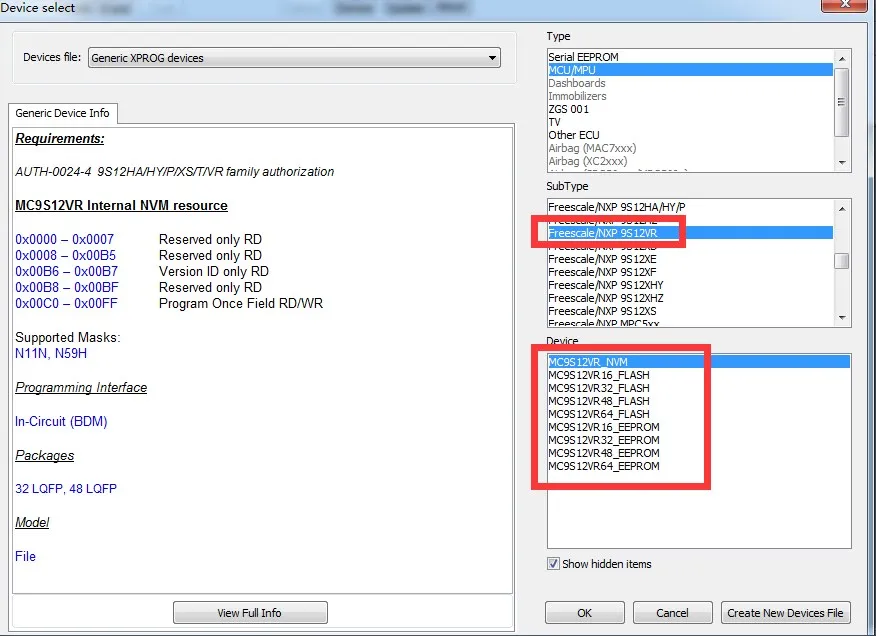Click 32 LQFP, 48 LQFP packages text
876x636 pixels.
pyautogui.click(x=66, y=488)
